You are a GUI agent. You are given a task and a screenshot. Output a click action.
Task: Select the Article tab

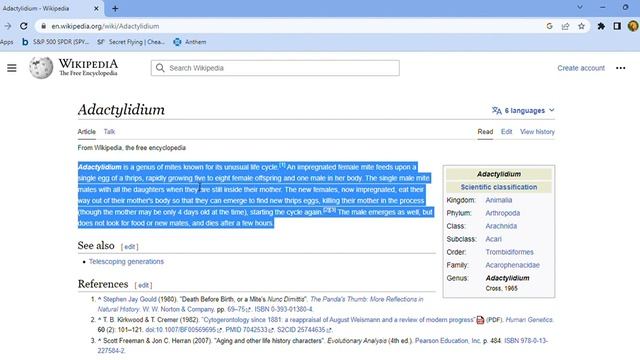(87, 132)
